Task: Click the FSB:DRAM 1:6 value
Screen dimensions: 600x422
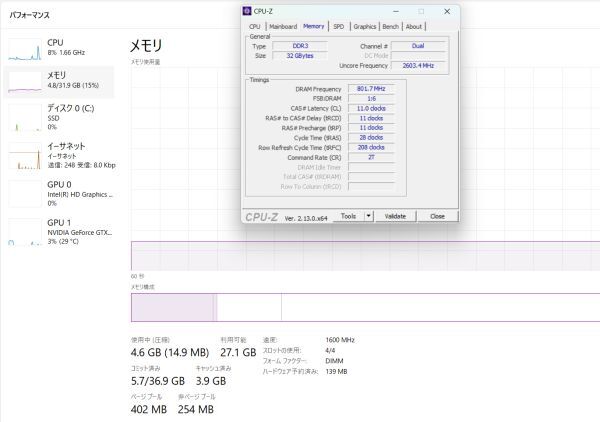Action: point(371,99)
